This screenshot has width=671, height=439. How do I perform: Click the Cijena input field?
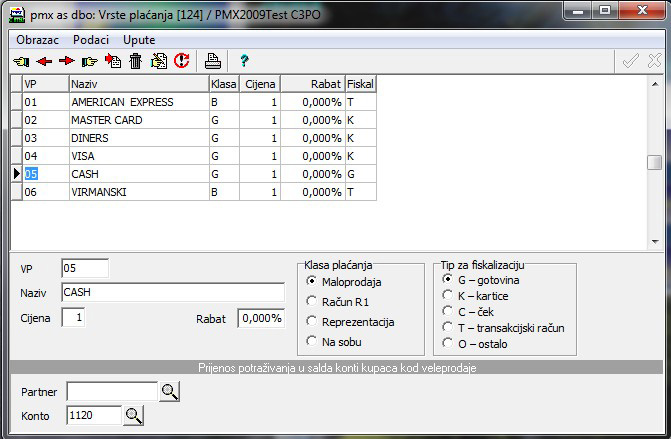(x=73, y=317)
